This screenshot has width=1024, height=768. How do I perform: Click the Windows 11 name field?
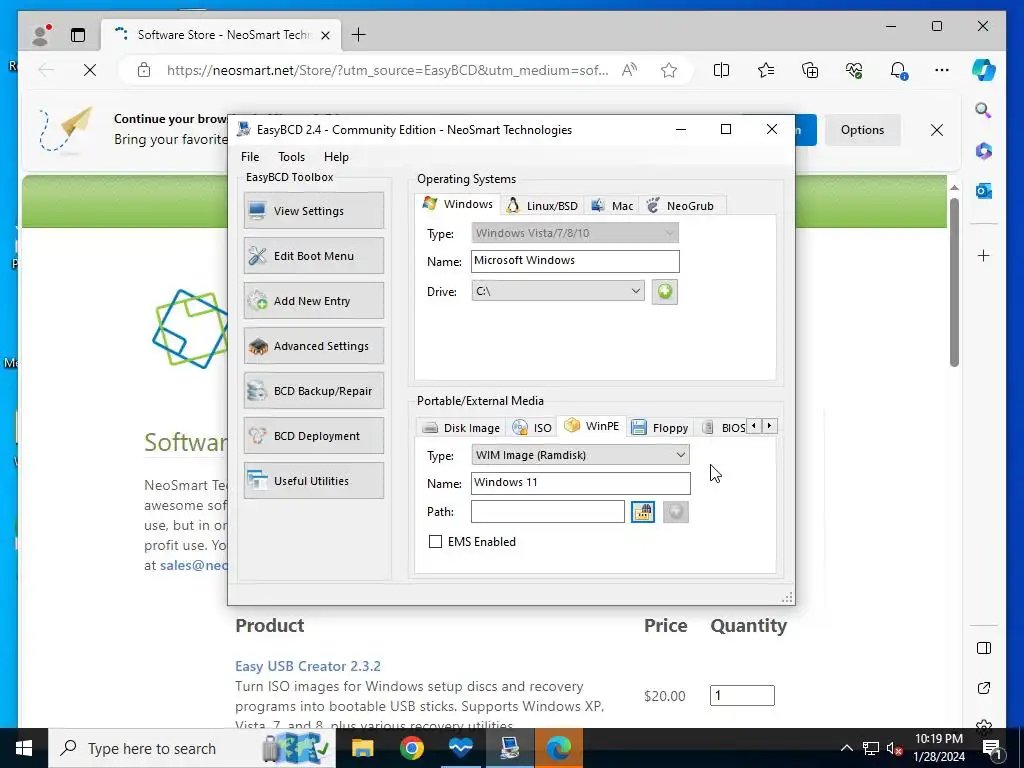pyautogui.click(x=581, y=483)
